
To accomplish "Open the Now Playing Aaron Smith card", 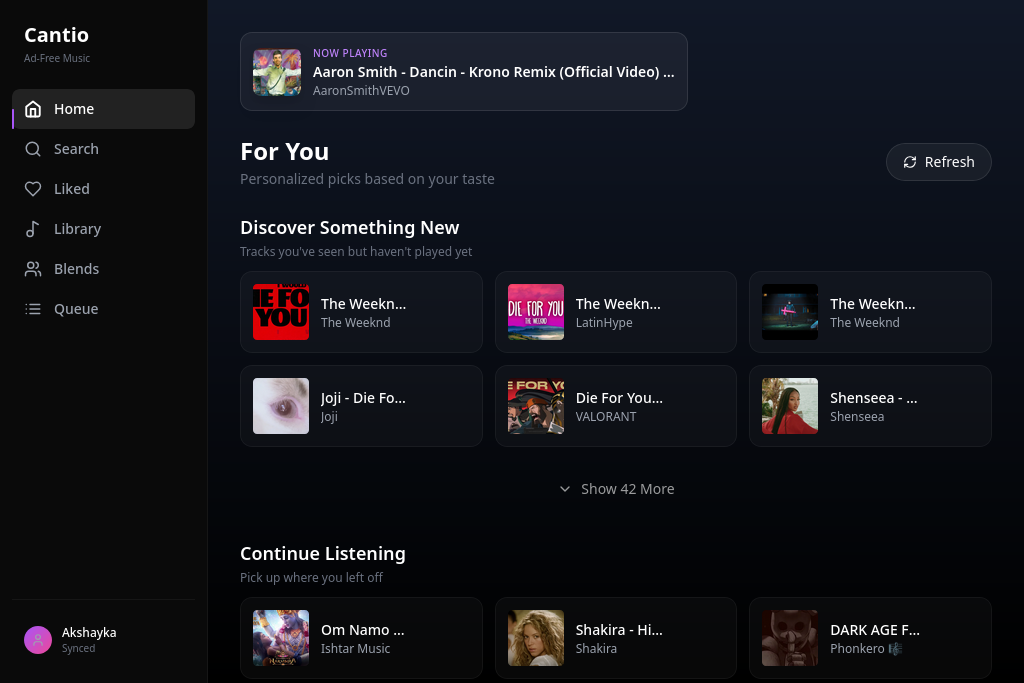I will (464, 72).
